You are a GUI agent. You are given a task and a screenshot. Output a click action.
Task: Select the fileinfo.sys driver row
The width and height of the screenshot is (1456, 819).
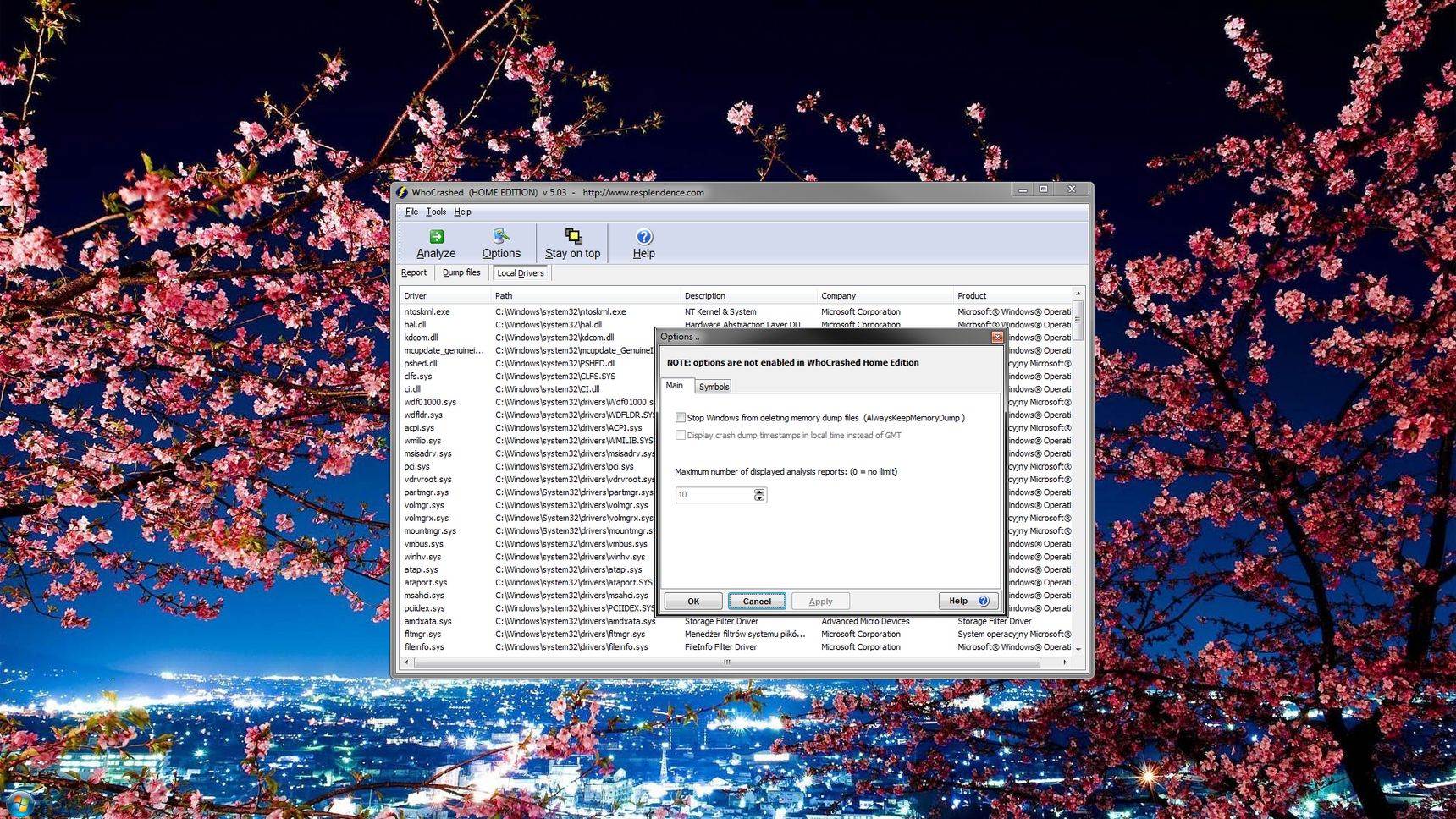736,646
